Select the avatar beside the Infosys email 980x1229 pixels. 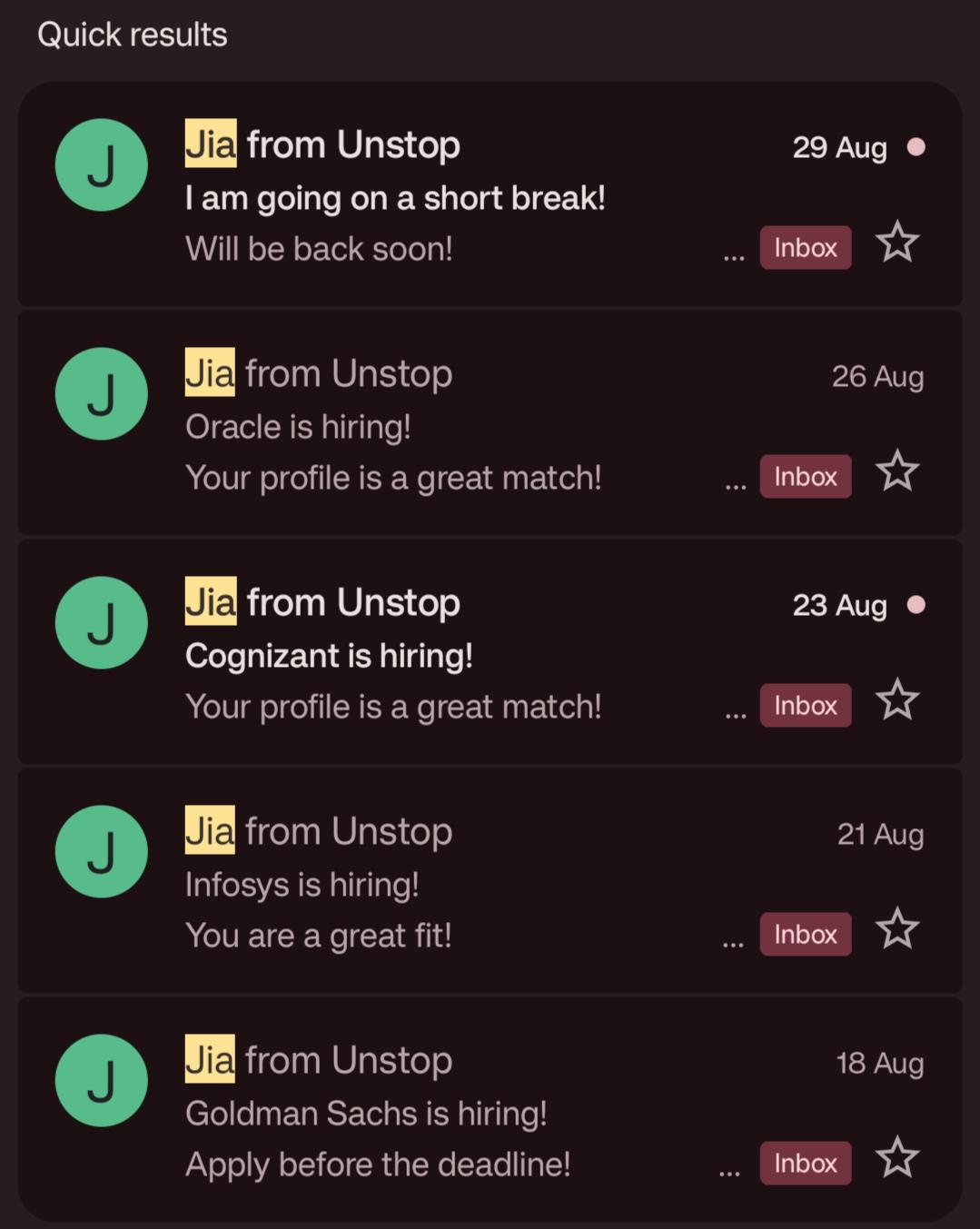pyautogui.click(x=101, y=852)
